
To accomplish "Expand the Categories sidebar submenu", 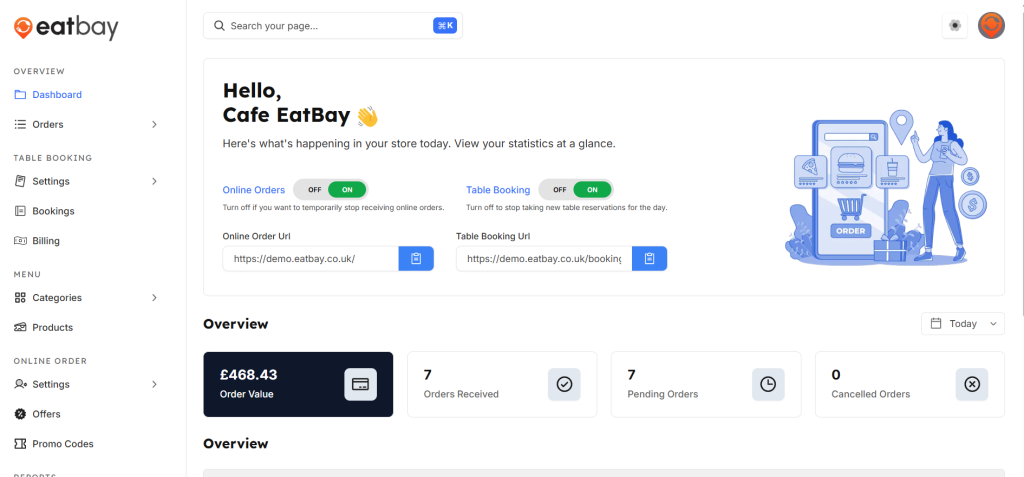I will tap(154, 298).
